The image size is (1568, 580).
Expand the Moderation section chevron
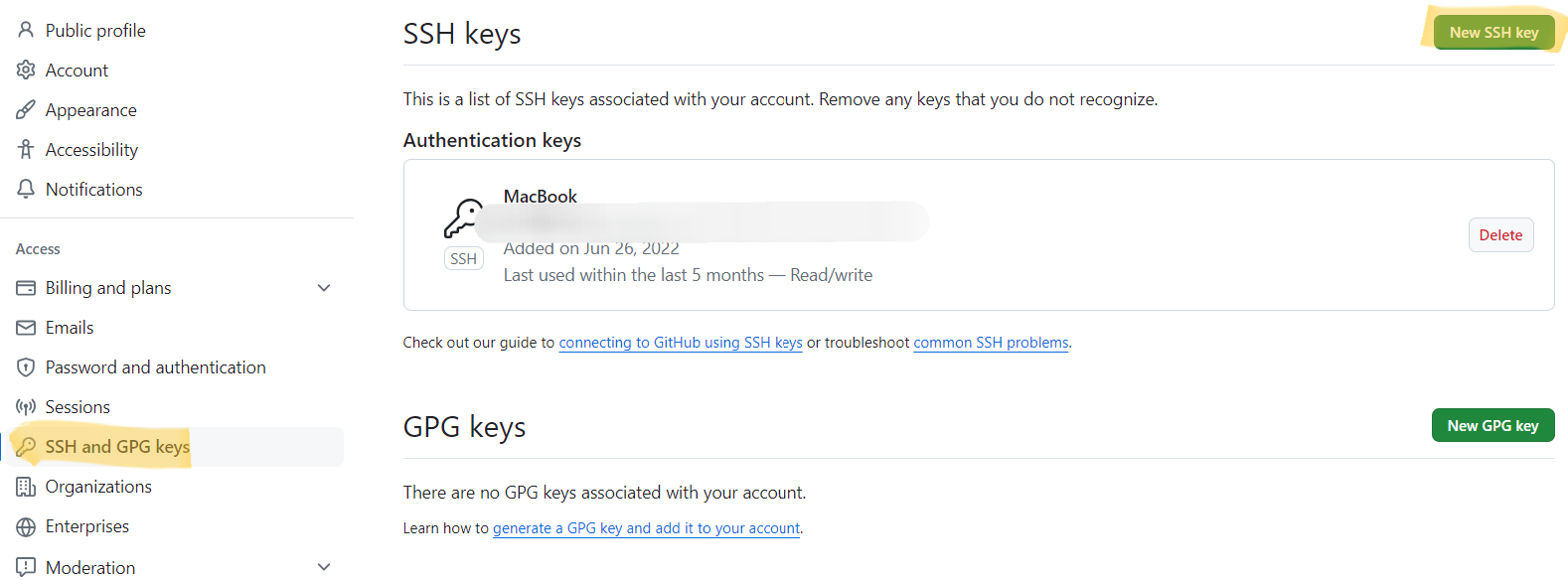324,566
